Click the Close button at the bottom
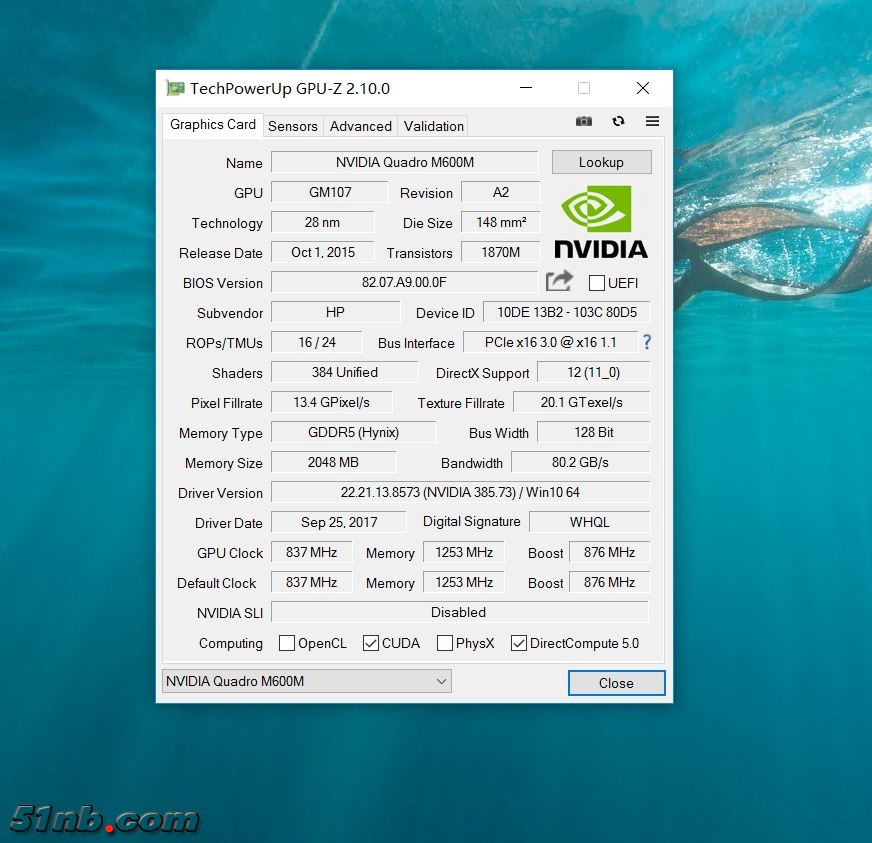 point(616,683)
